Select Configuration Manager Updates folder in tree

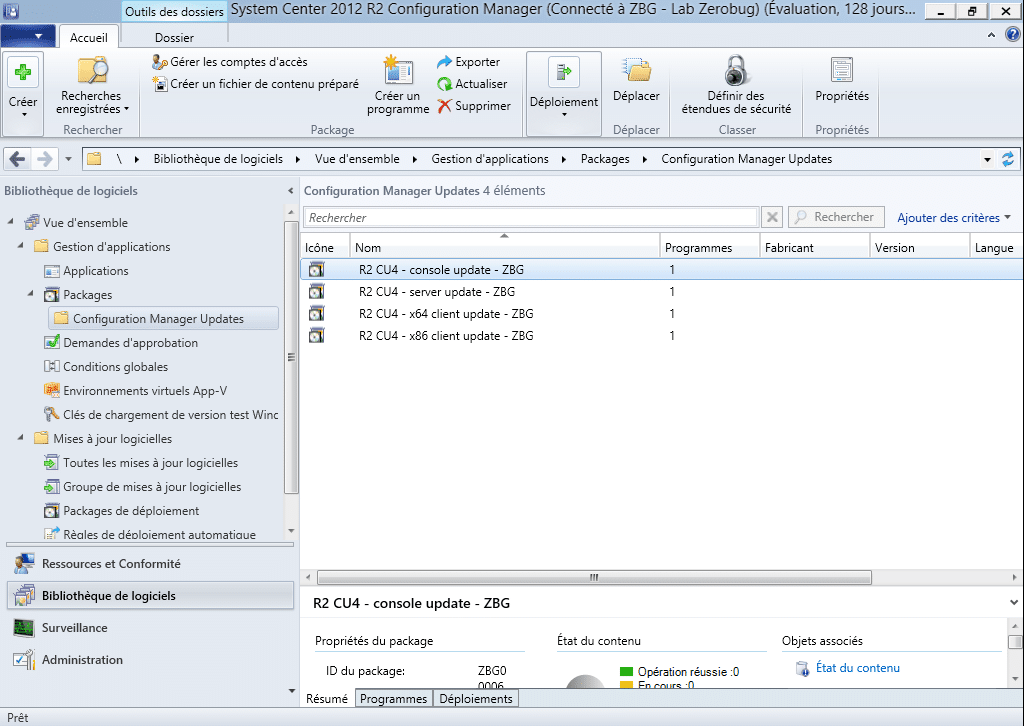(x=163, y=319)
